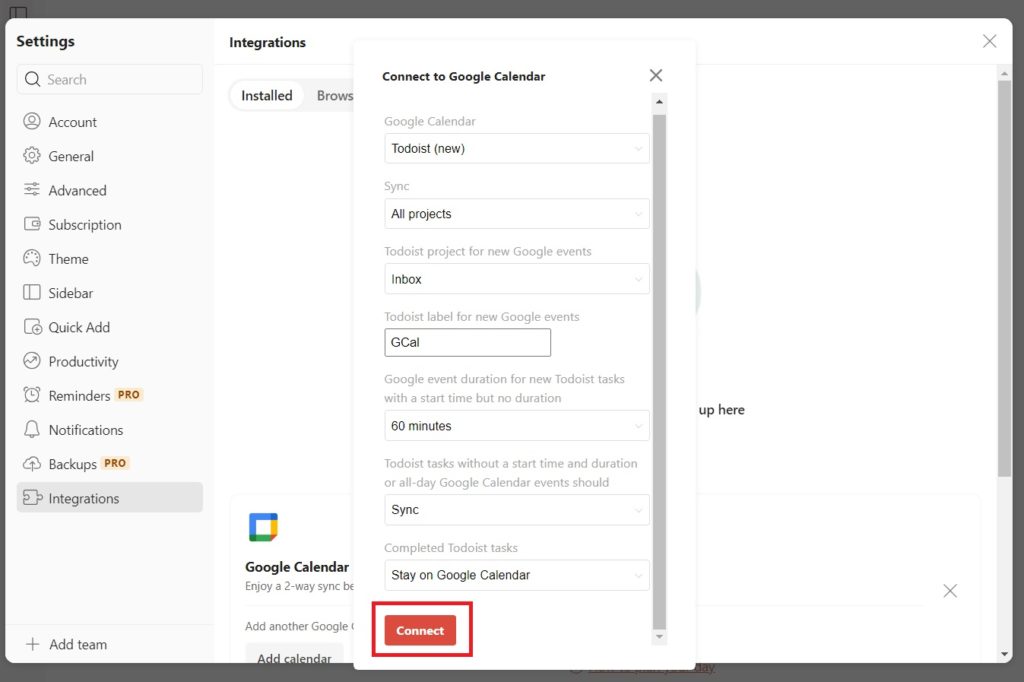
Task: Click the Settings page scrollbar thumb
Action: [x=1004, y=279]
